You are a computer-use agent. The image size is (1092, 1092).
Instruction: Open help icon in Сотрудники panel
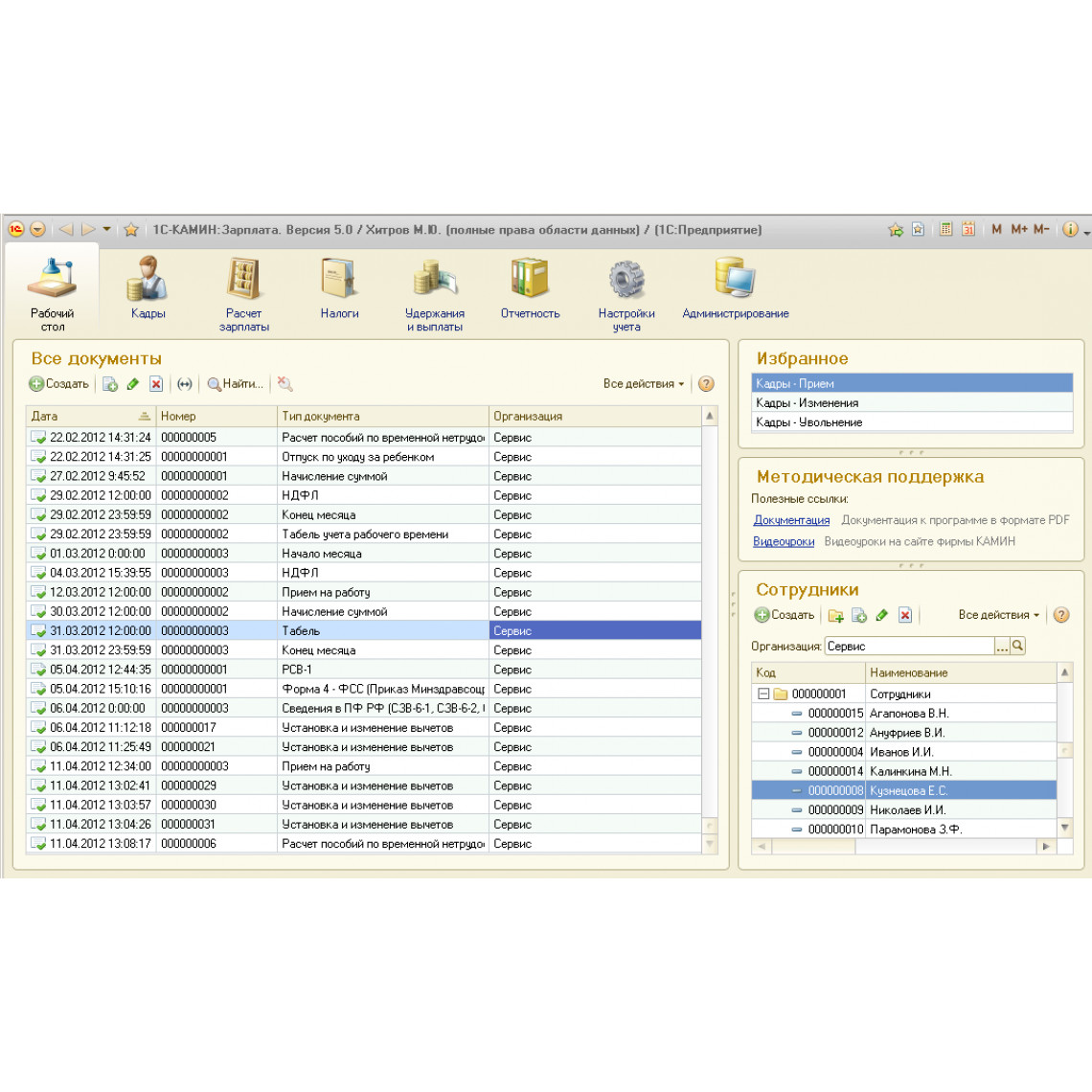[x=1061, y=615]
